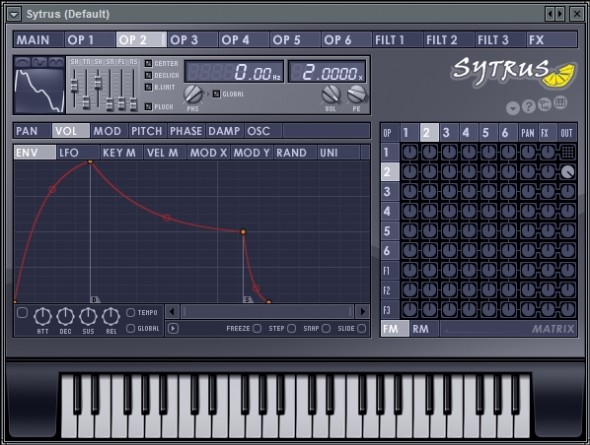The image size is (590, 445).
Task: Switch matrix to RM mode
Action: click(x=423, y=329)
